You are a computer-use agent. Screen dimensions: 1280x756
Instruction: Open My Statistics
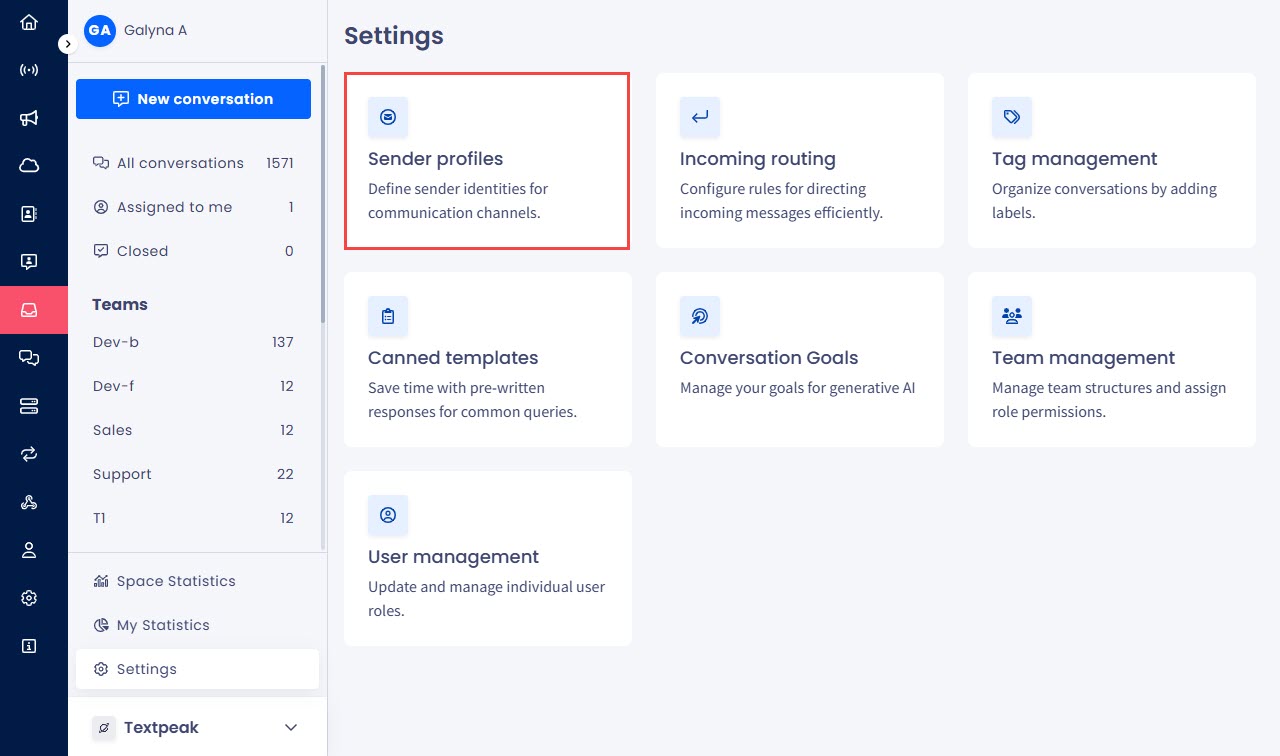[197, 625]
